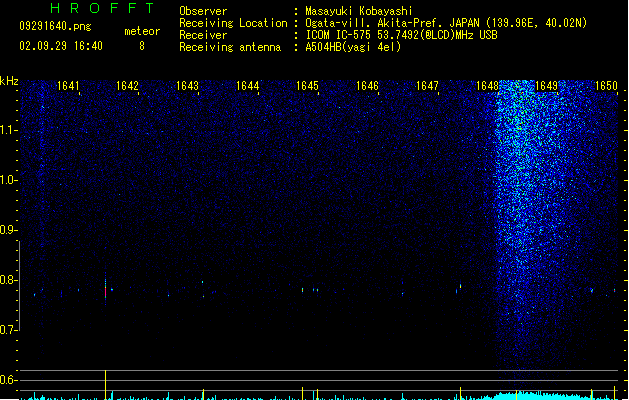Click the 1.0 kHz frequency label
The height and width of the screenshot is (400, 629).
click(9, 180)
